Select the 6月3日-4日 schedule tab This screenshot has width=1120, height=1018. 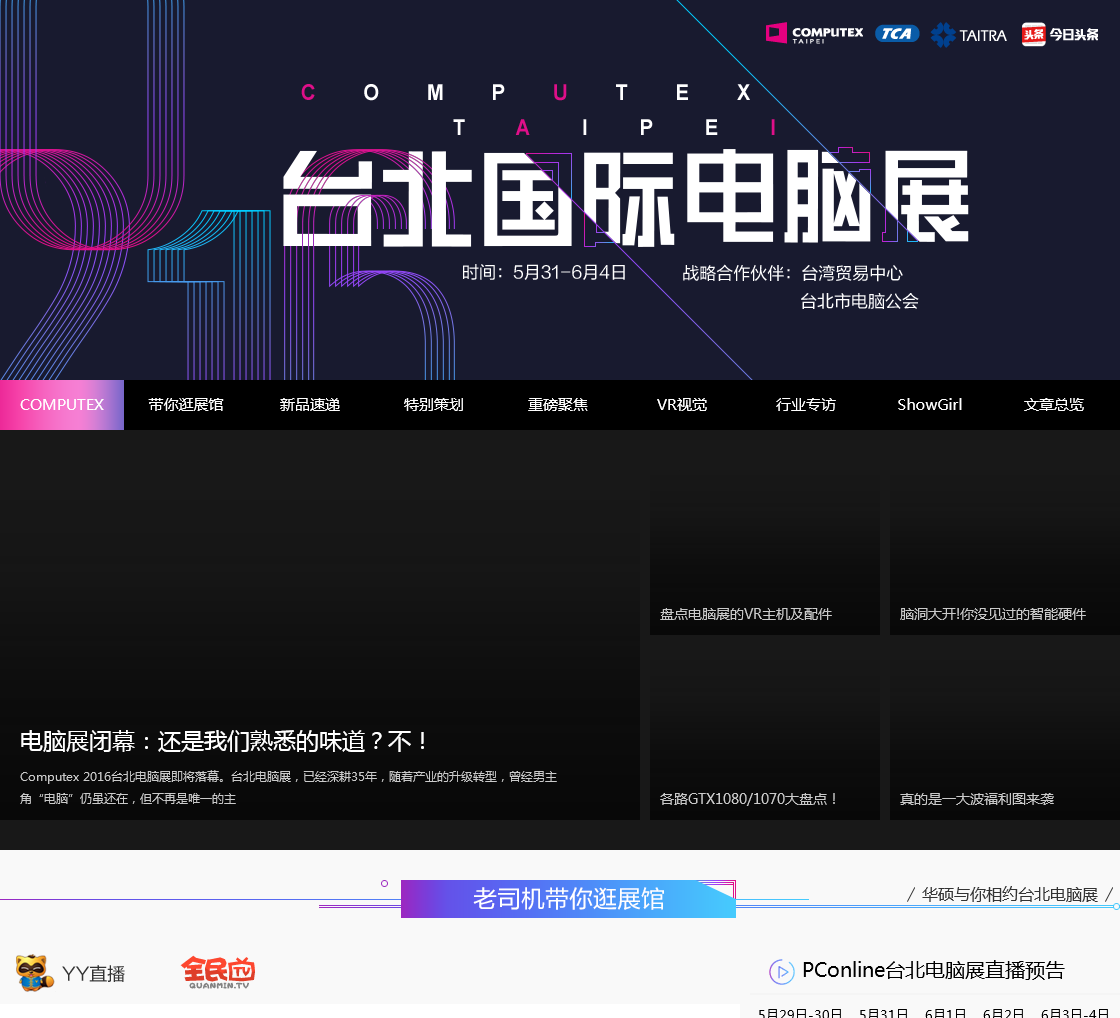(1075, 1012)
